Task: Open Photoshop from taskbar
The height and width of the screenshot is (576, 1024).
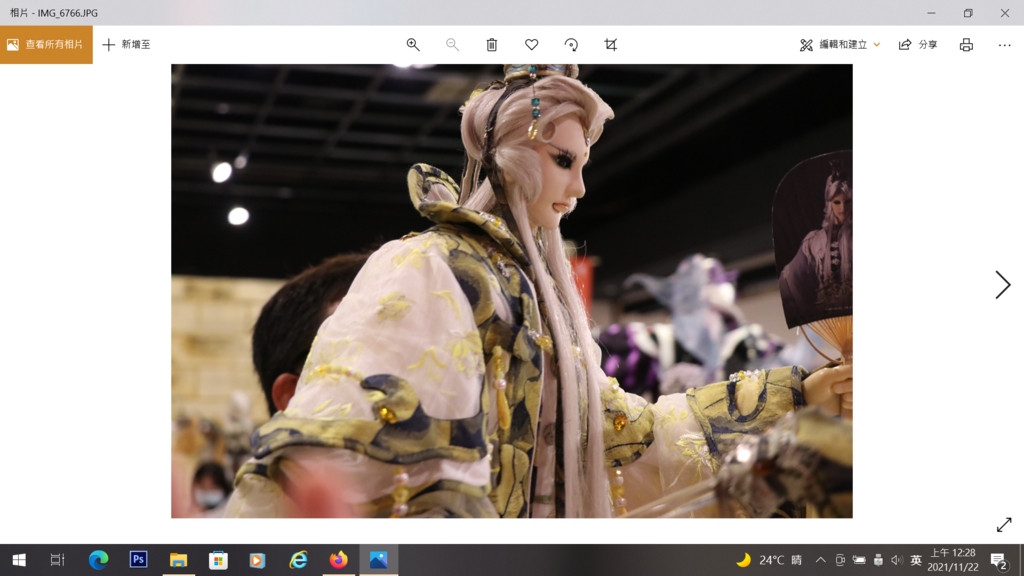Action: (138, 560)
